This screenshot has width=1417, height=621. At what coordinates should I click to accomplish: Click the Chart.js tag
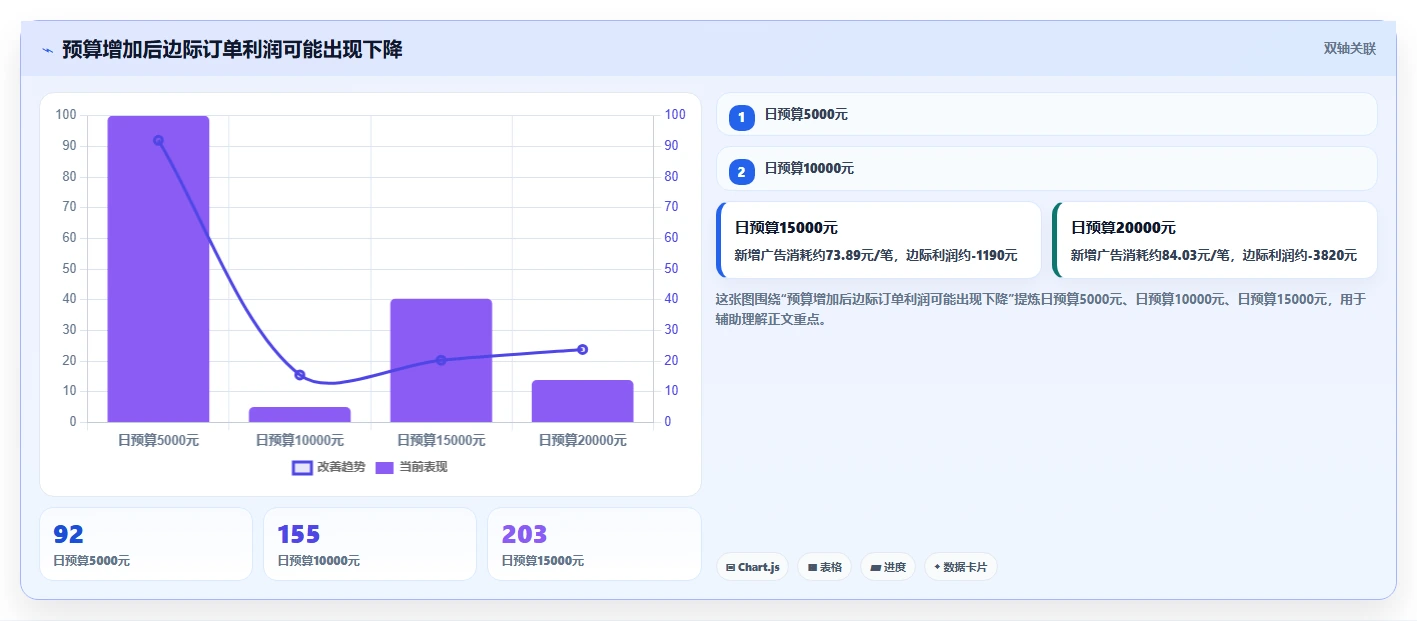point(752,567)
